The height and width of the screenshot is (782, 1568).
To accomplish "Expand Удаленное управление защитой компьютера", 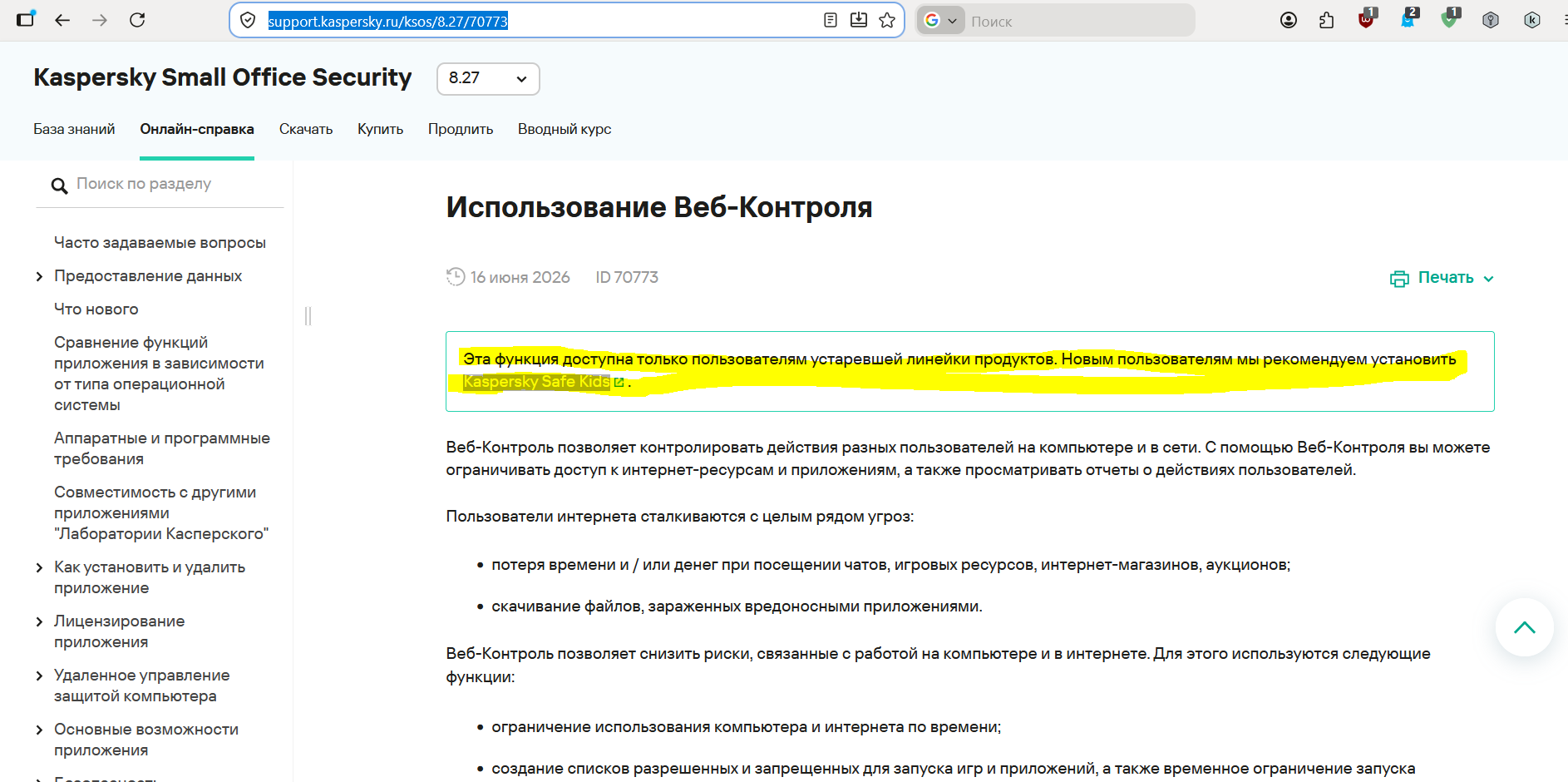I will coord(39,676).
